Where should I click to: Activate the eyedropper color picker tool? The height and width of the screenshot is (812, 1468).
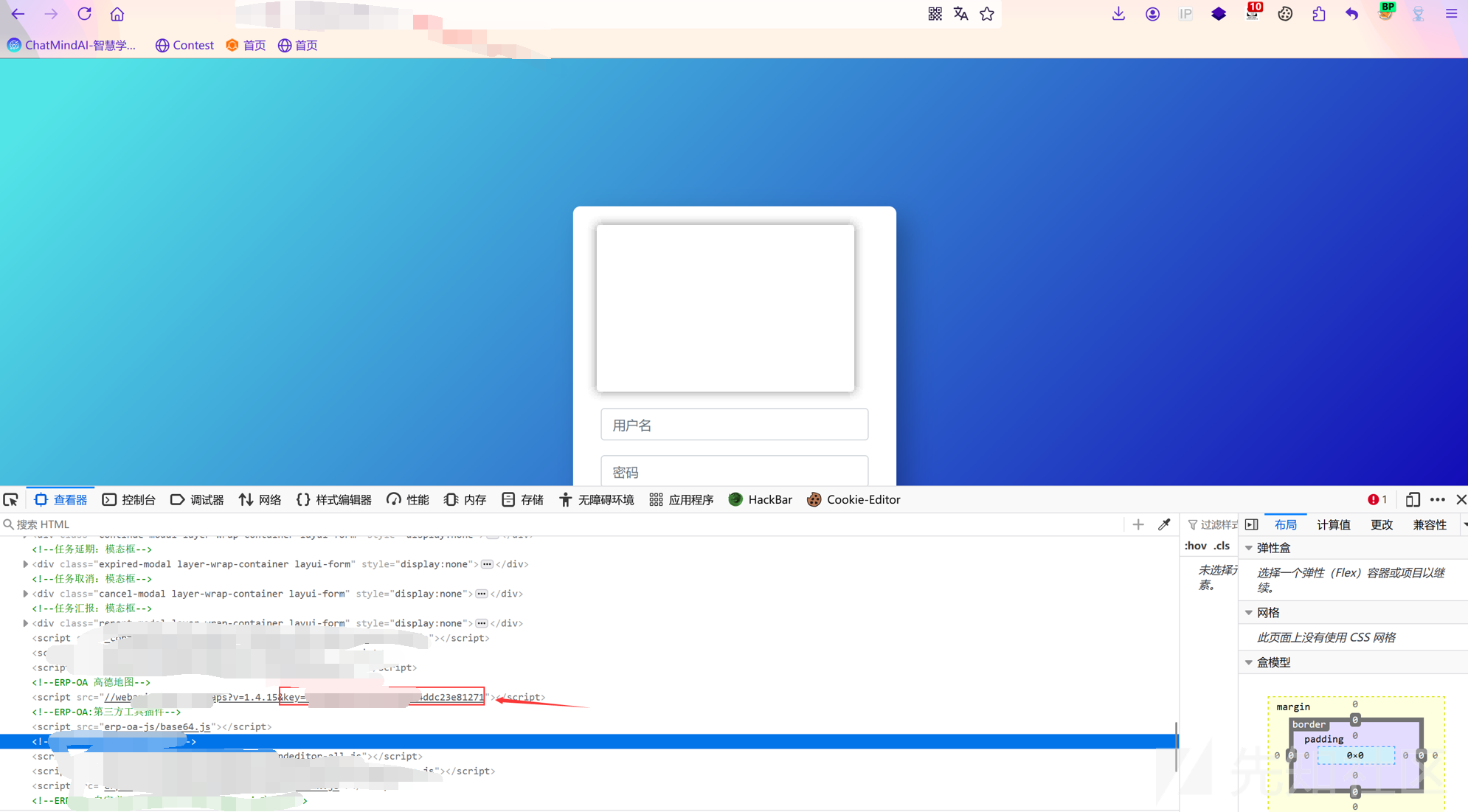click(1164, 524)
